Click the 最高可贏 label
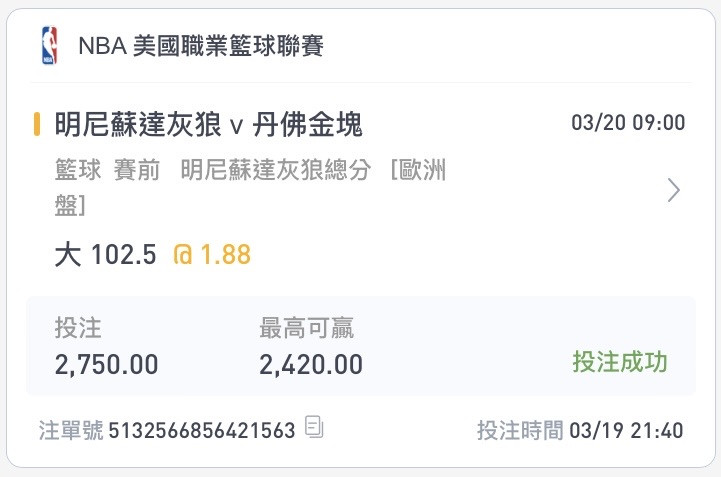Screen dimensions: 721x477 point(306,328)
